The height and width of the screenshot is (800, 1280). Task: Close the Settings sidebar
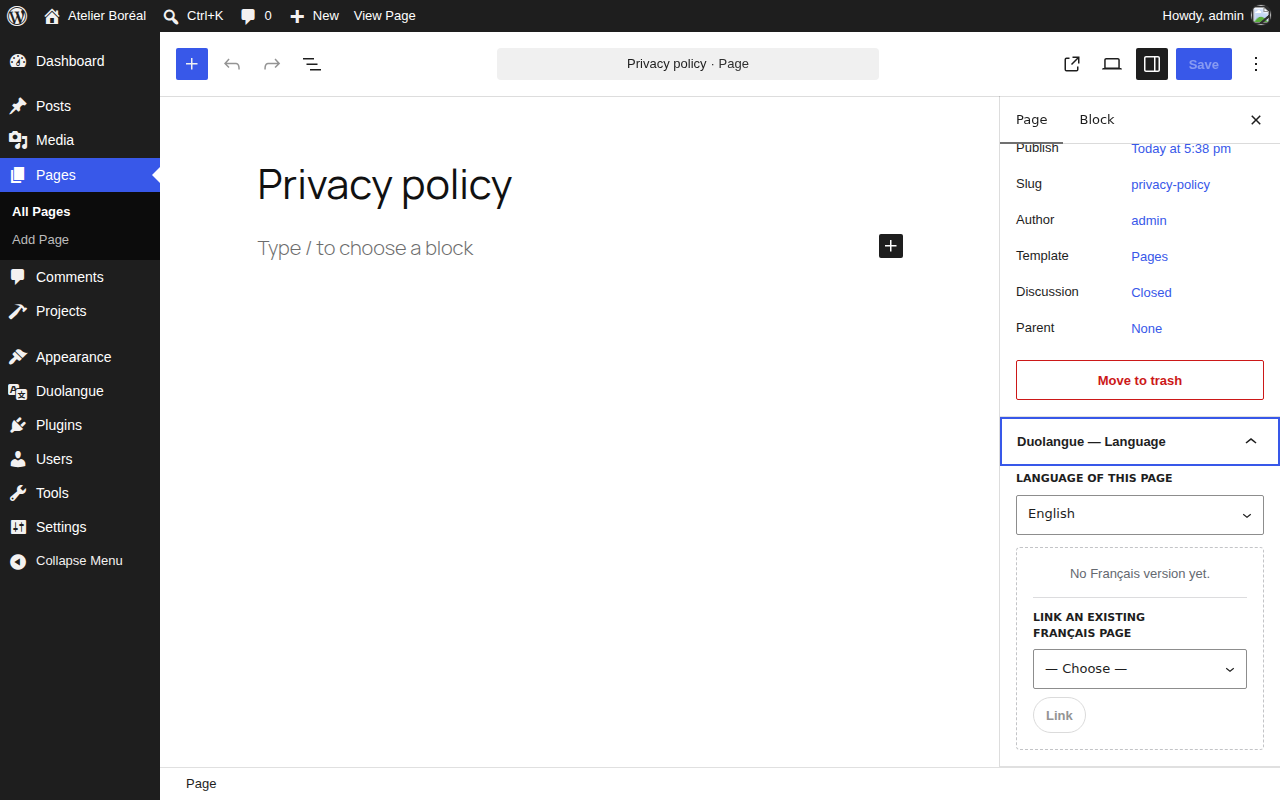pos(1256,120)
